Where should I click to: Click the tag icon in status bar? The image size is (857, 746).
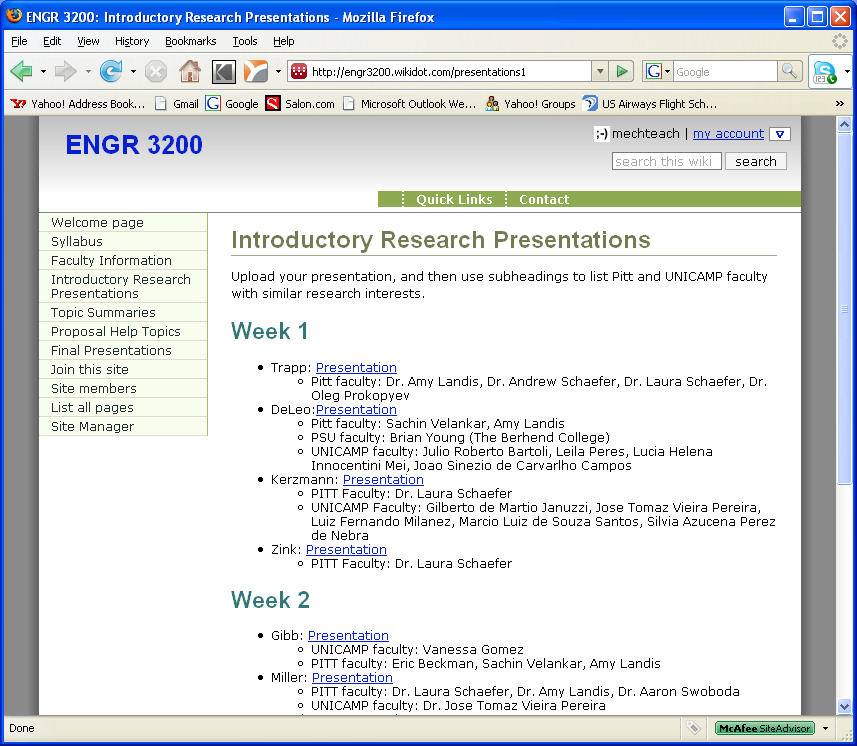[x=693, y=728]
